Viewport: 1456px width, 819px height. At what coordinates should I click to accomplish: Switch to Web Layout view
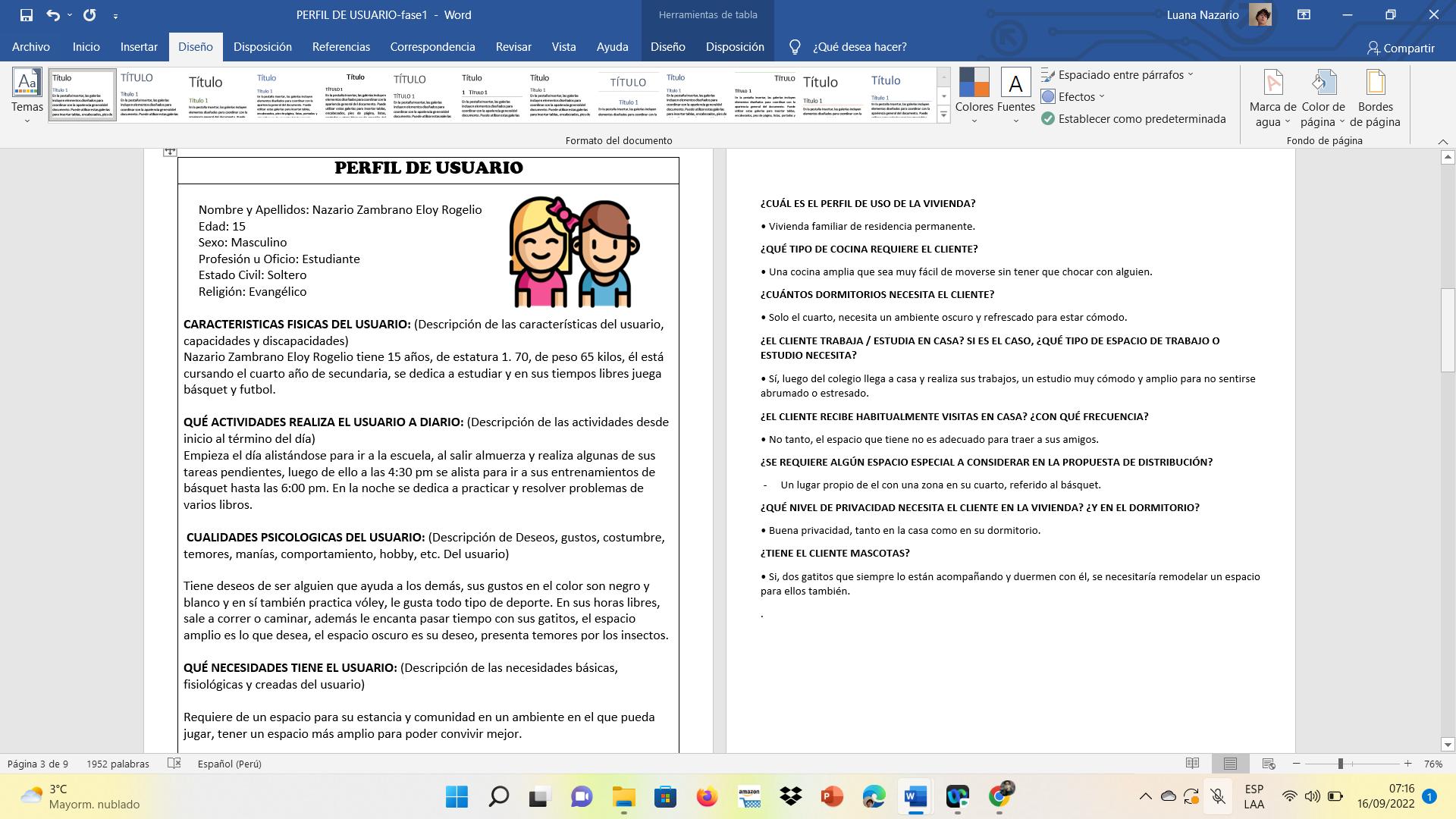coord(1268,764)
